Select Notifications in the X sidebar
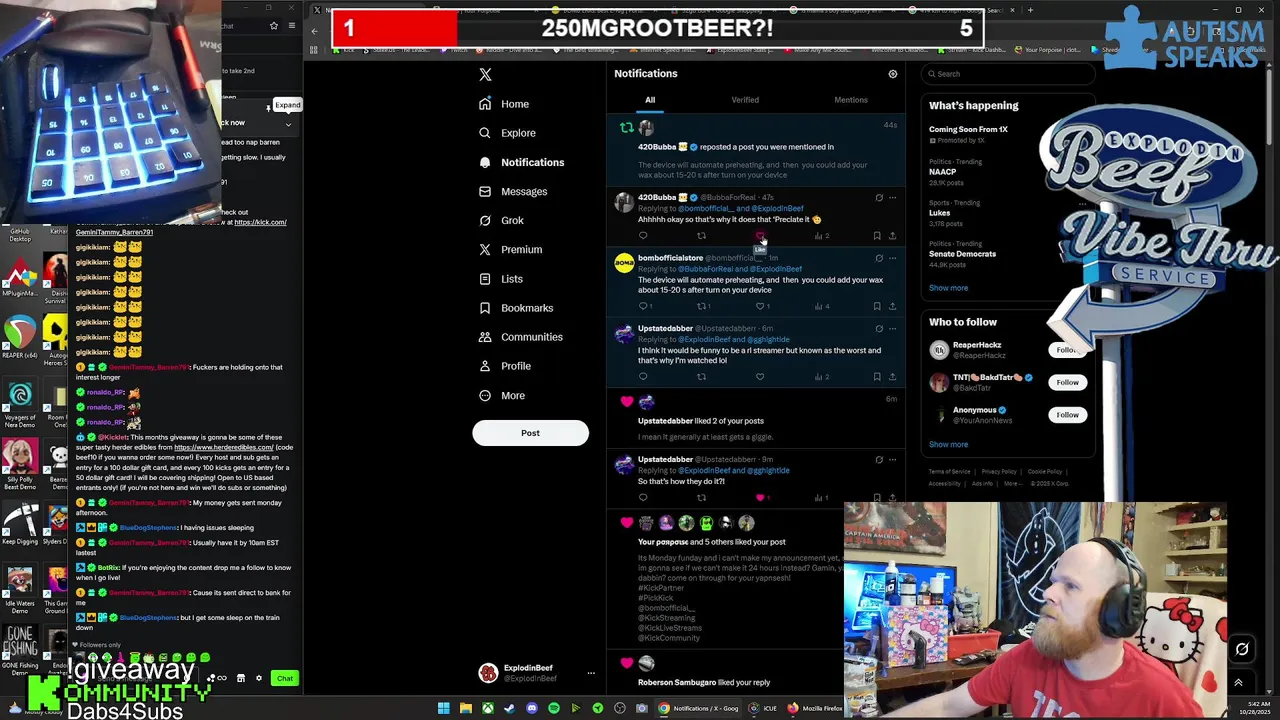Image resolution: width=1280 pixels, height=720 pixels. click(521, 162)
